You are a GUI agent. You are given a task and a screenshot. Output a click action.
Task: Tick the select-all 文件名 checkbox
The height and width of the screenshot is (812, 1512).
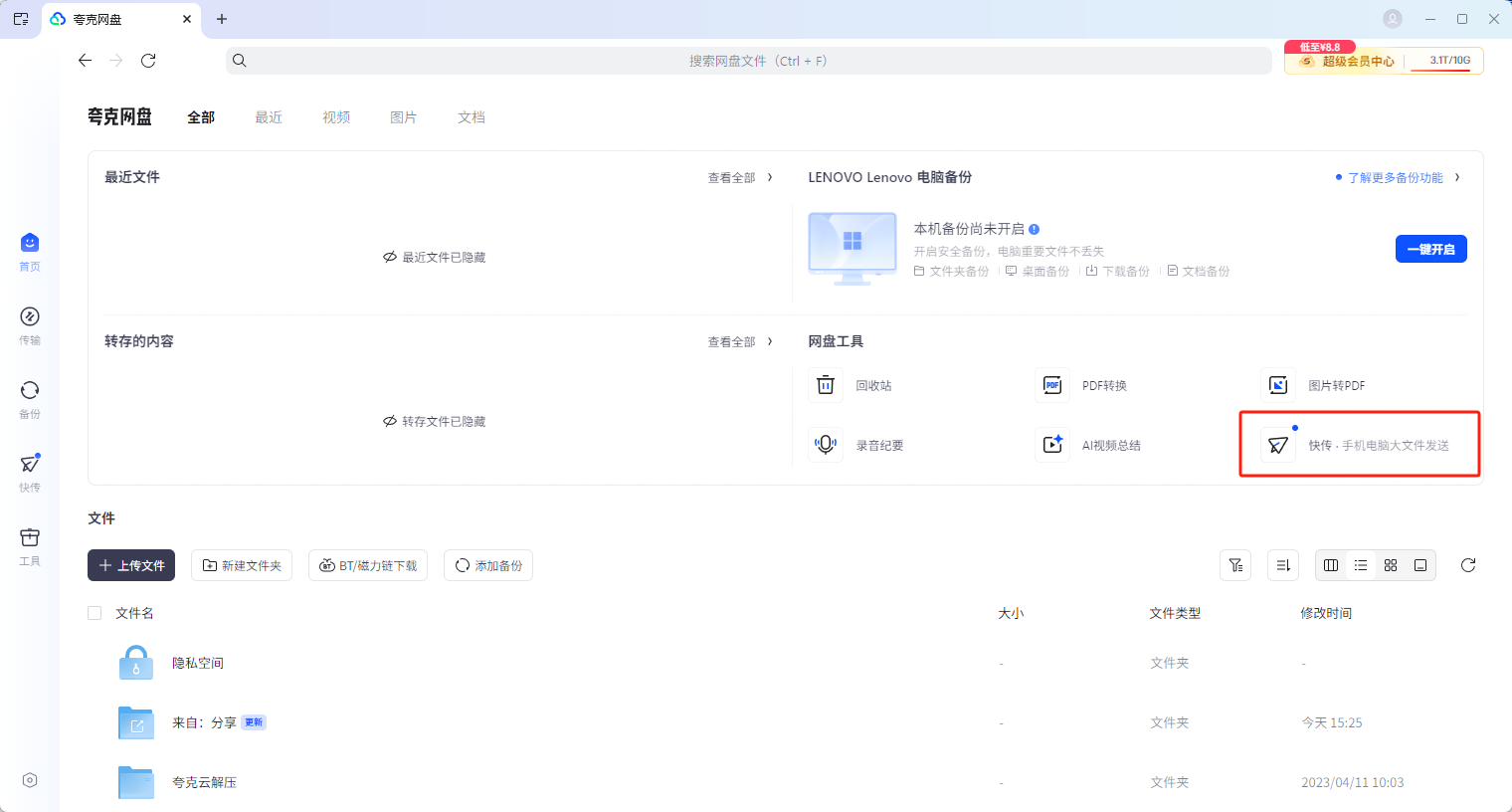94,613
